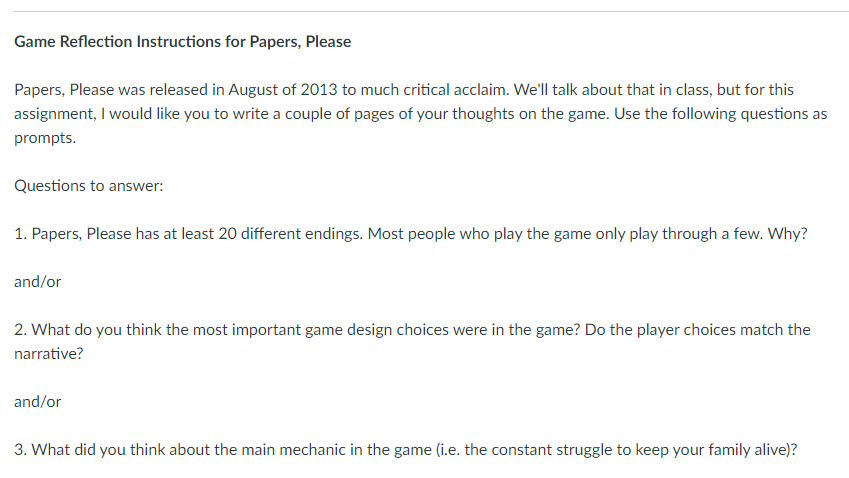Click the 'and/or' above question three
849x478 pixels.
38,401
